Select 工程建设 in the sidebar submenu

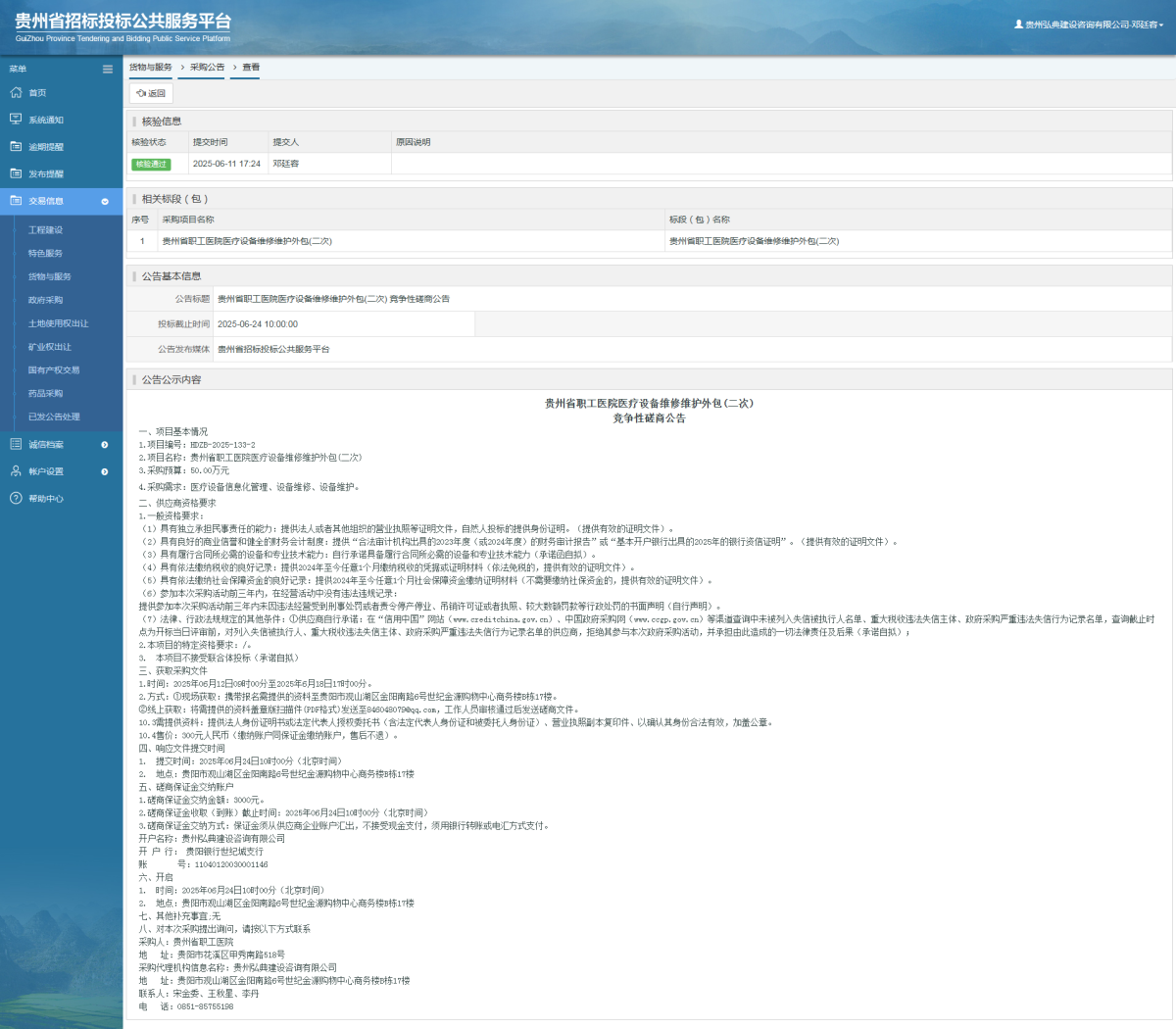(45, 230)
